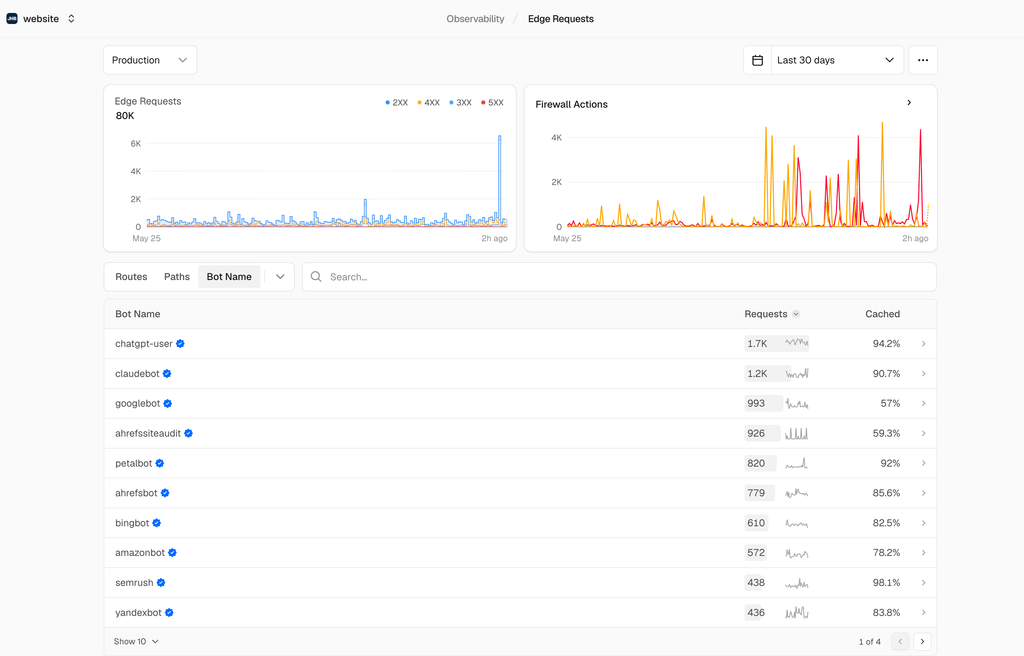Click the chatgpt-user verified badge
The width and height of the screenshot is (1024, 656).
point(180,344)
